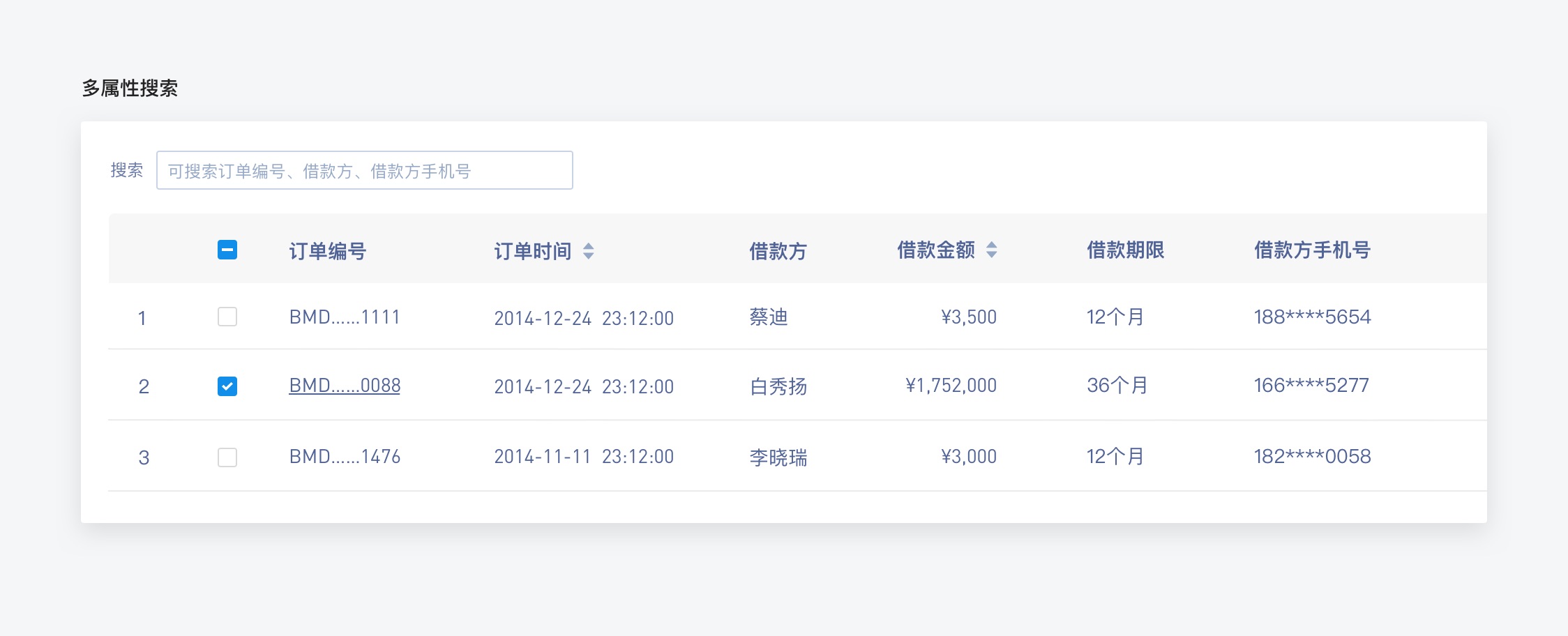
Task: Click order number BMD......1111
Action: coord(345,317)
